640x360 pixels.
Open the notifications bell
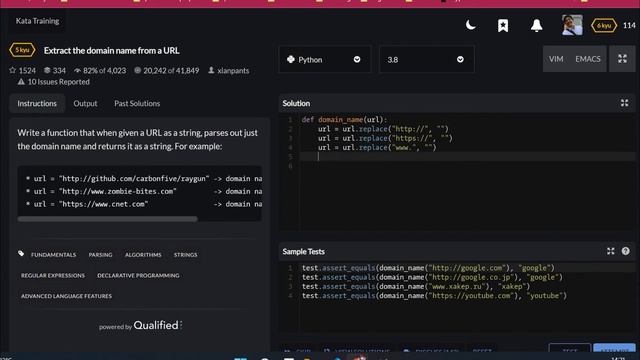[536, 26]
